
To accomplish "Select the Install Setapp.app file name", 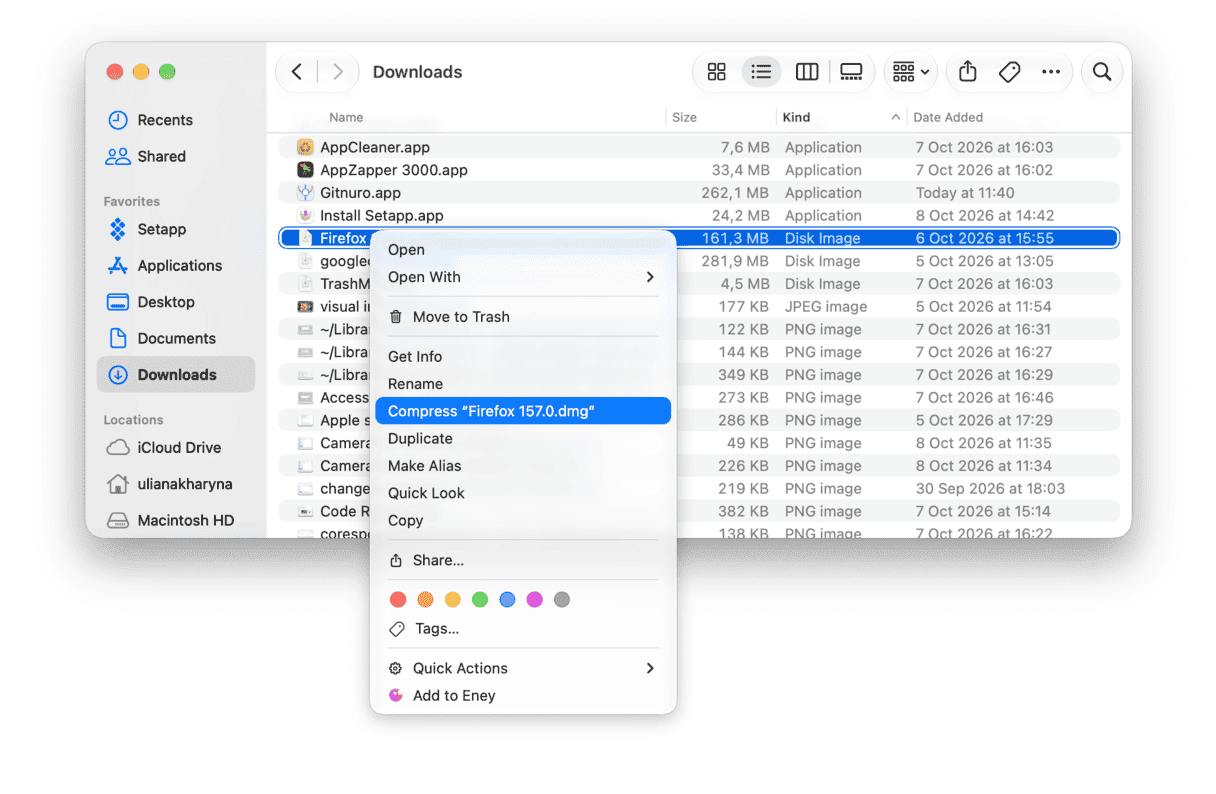I will (x=382, y=216).
